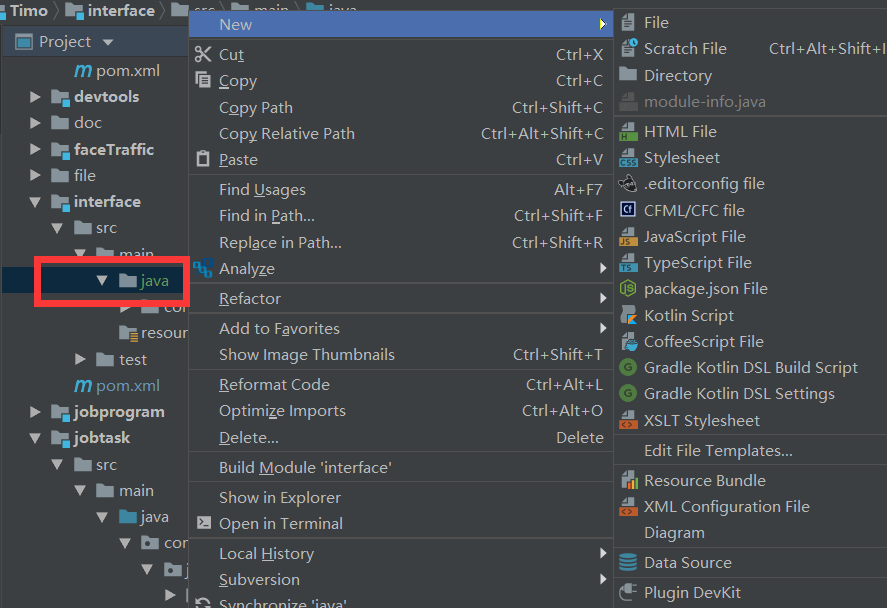Select Edit File Templates... entry

click(750, 450)
